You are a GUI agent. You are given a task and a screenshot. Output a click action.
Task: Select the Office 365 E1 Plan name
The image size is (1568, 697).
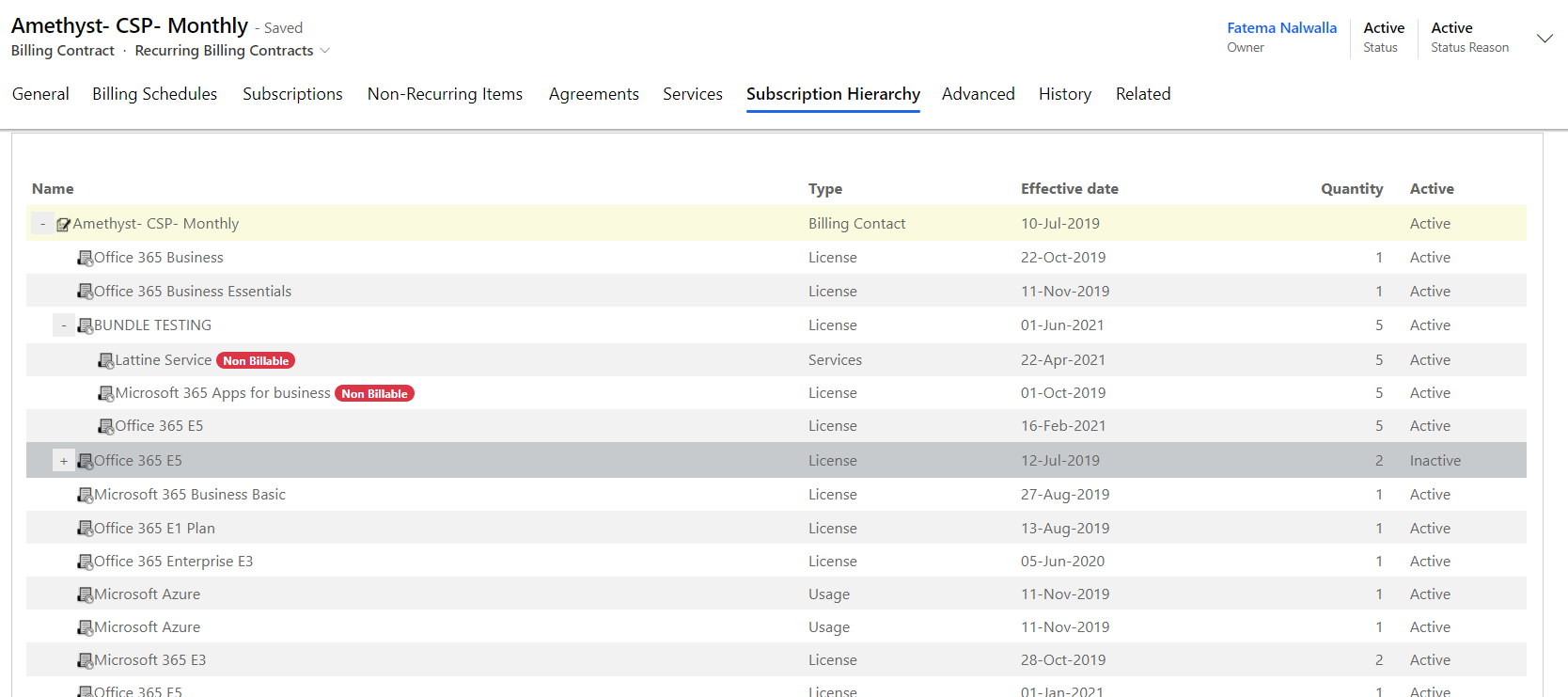(x=154, y=529)
